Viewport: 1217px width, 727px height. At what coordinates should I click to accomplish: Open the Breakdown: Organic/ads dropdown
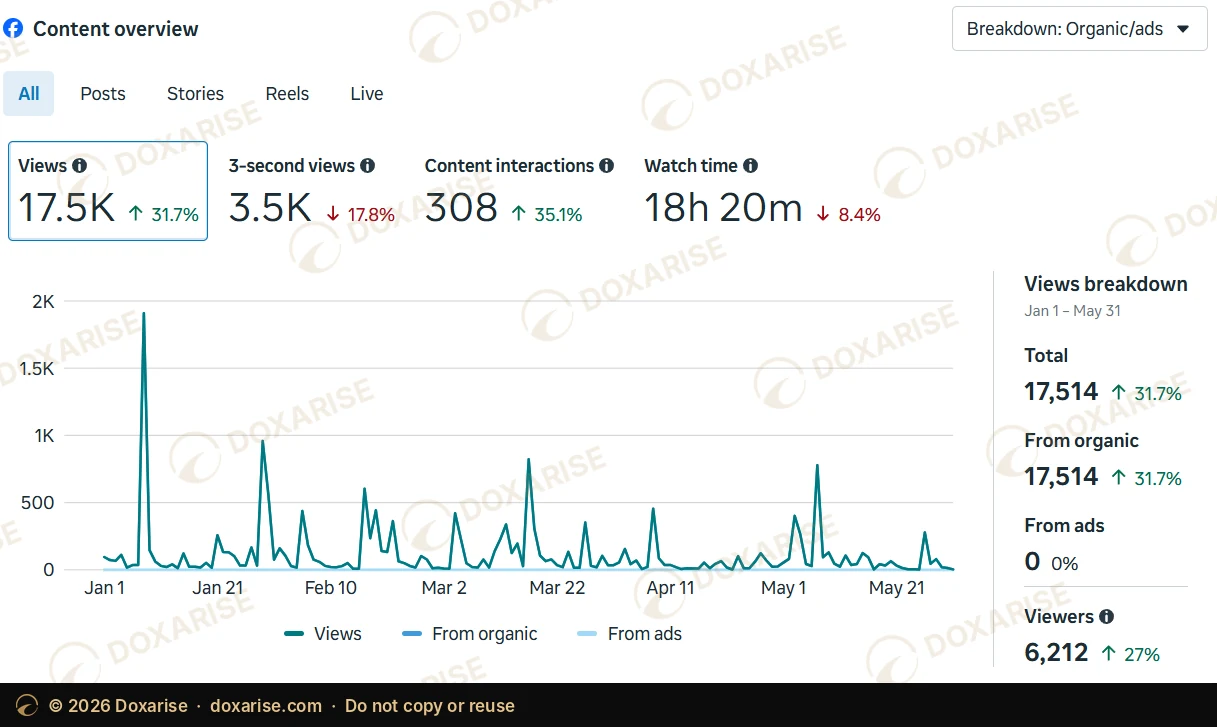point(1079,29)
